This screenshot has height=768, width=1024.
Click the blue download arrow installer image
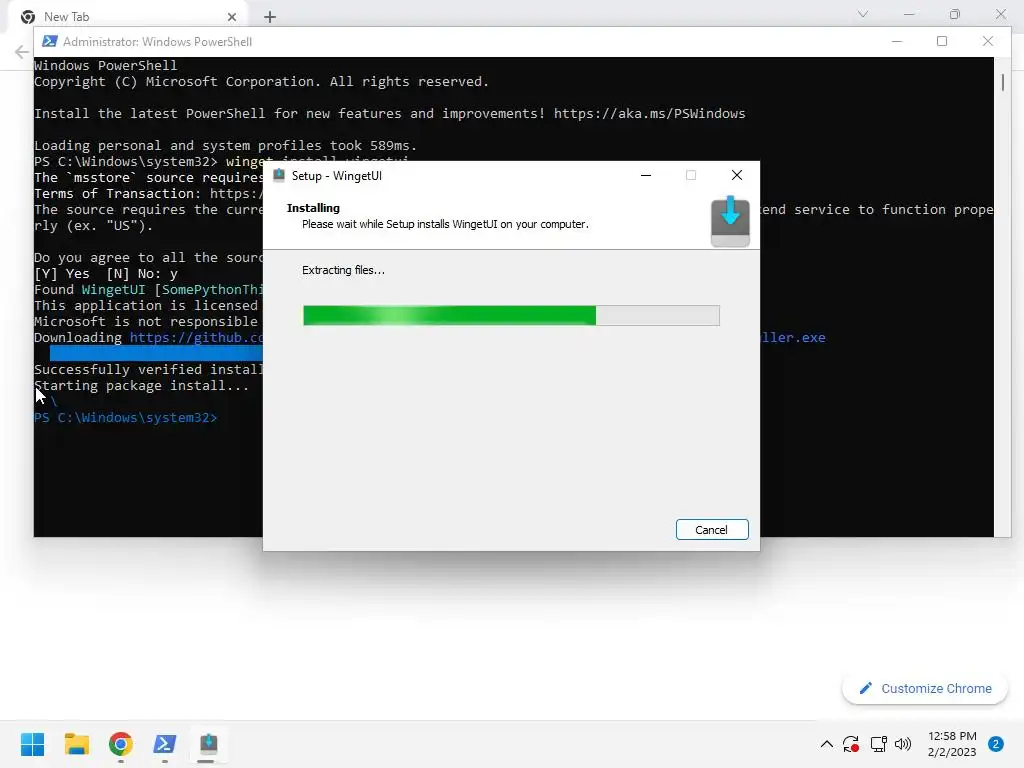tap(730, 221)
